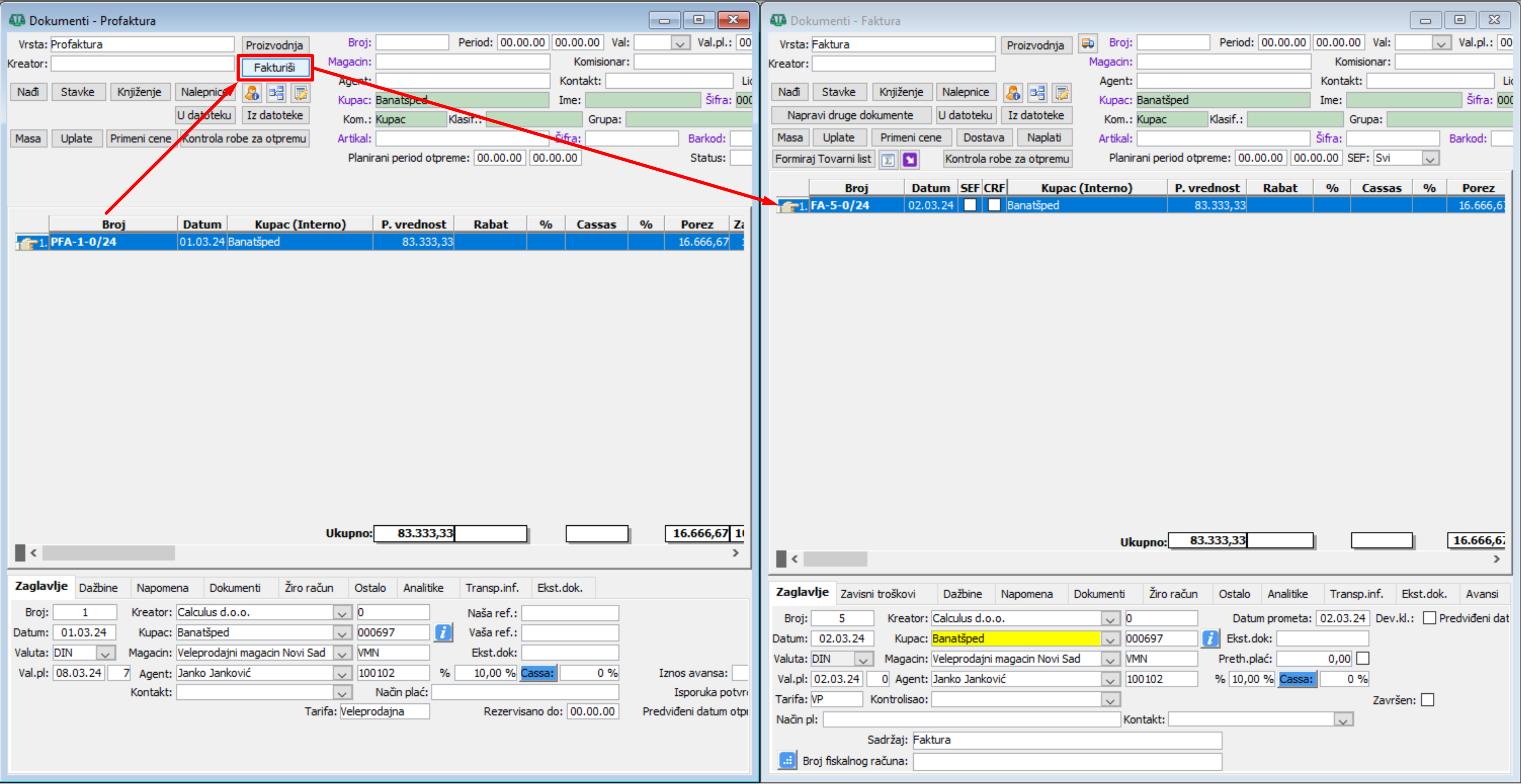1521x784 pixels.
Task: Click pointing hand row marker of PFA-1-0/24
Action: pyautogui.click(x=27, y=242)
